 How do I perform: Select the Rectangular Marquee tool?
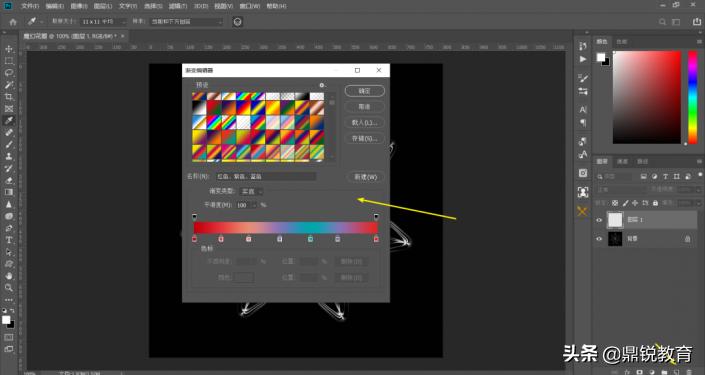(9, 61)
